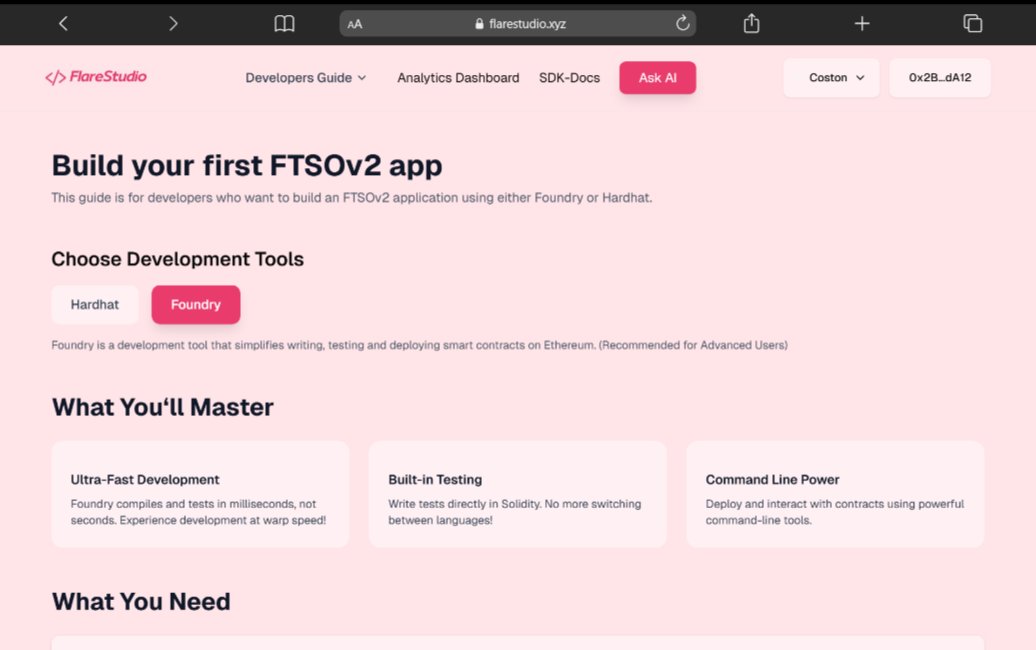Open Safari bookmarks book icon

[284, 24]
